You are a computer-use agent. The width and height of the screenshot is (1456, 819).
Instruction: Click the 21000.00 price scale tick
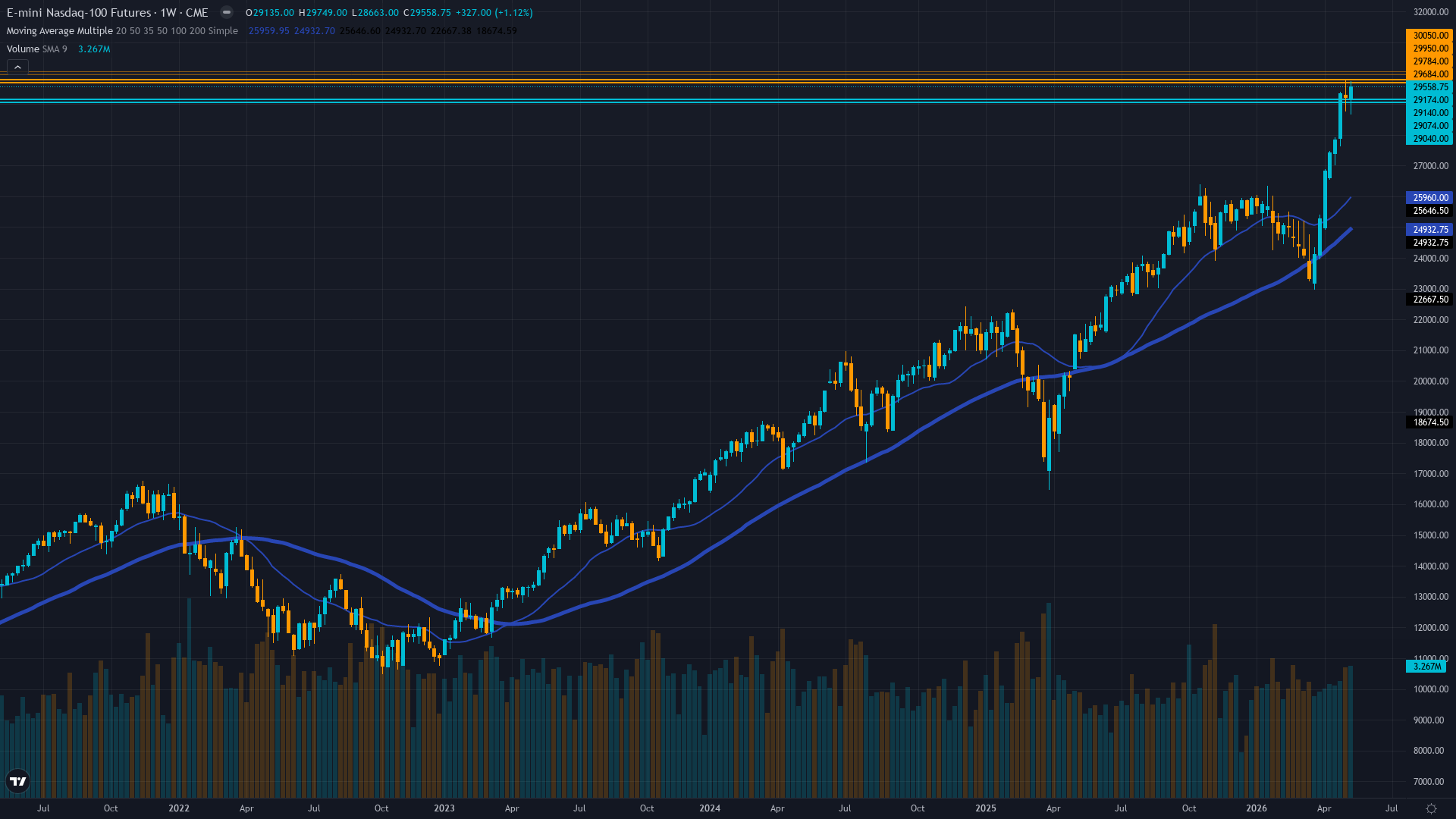(1430, 350)
